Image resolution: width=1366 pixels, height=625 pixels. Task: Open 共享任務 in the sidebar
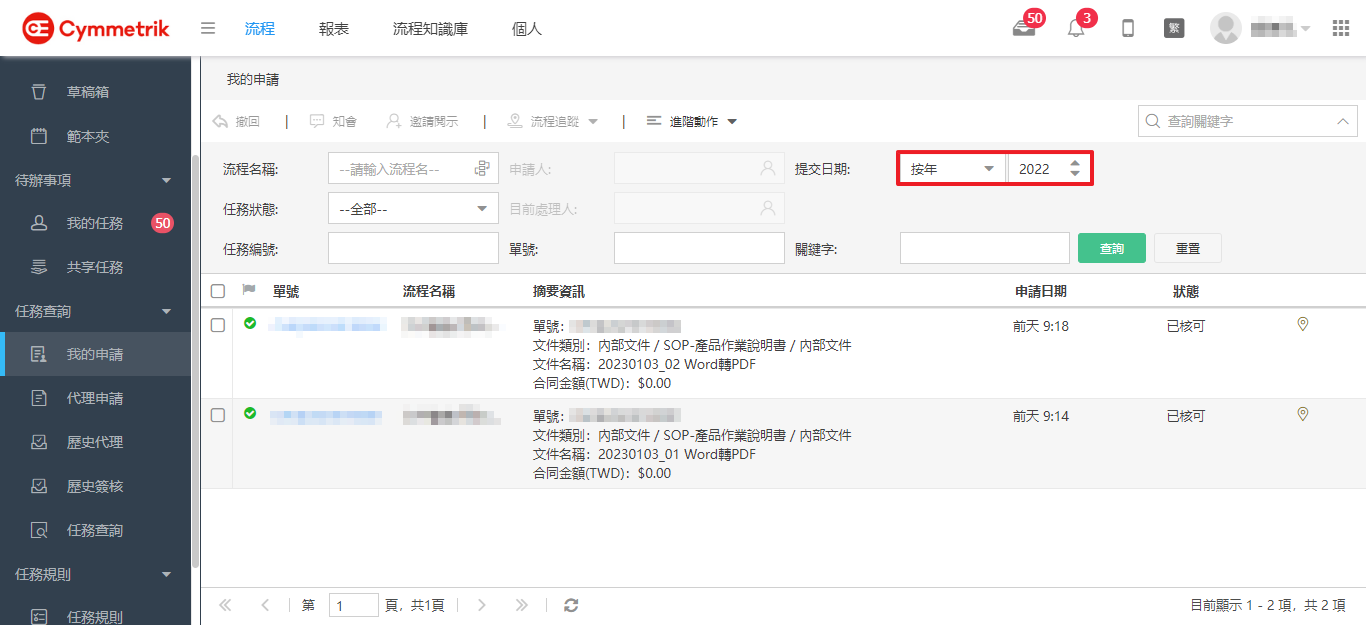tap(95, 267)
